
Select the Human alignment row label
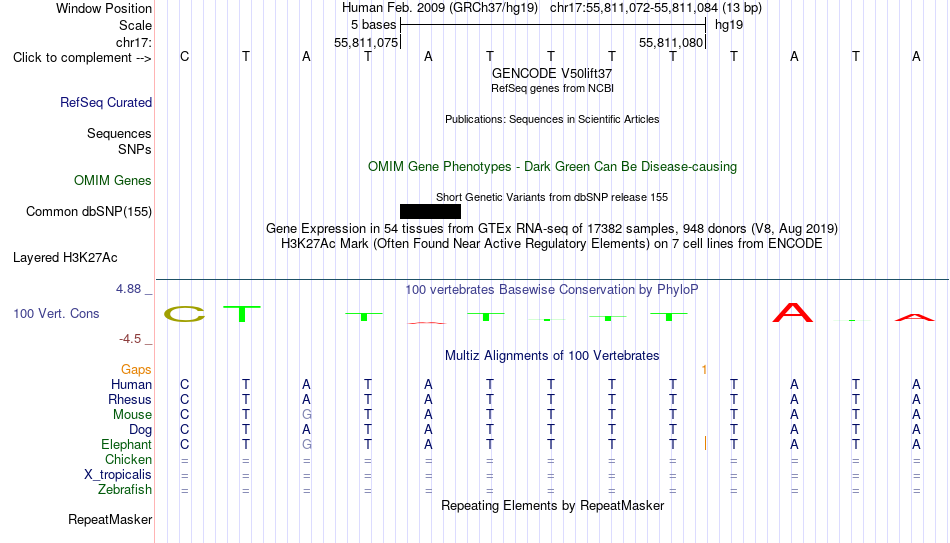(131, 384)
